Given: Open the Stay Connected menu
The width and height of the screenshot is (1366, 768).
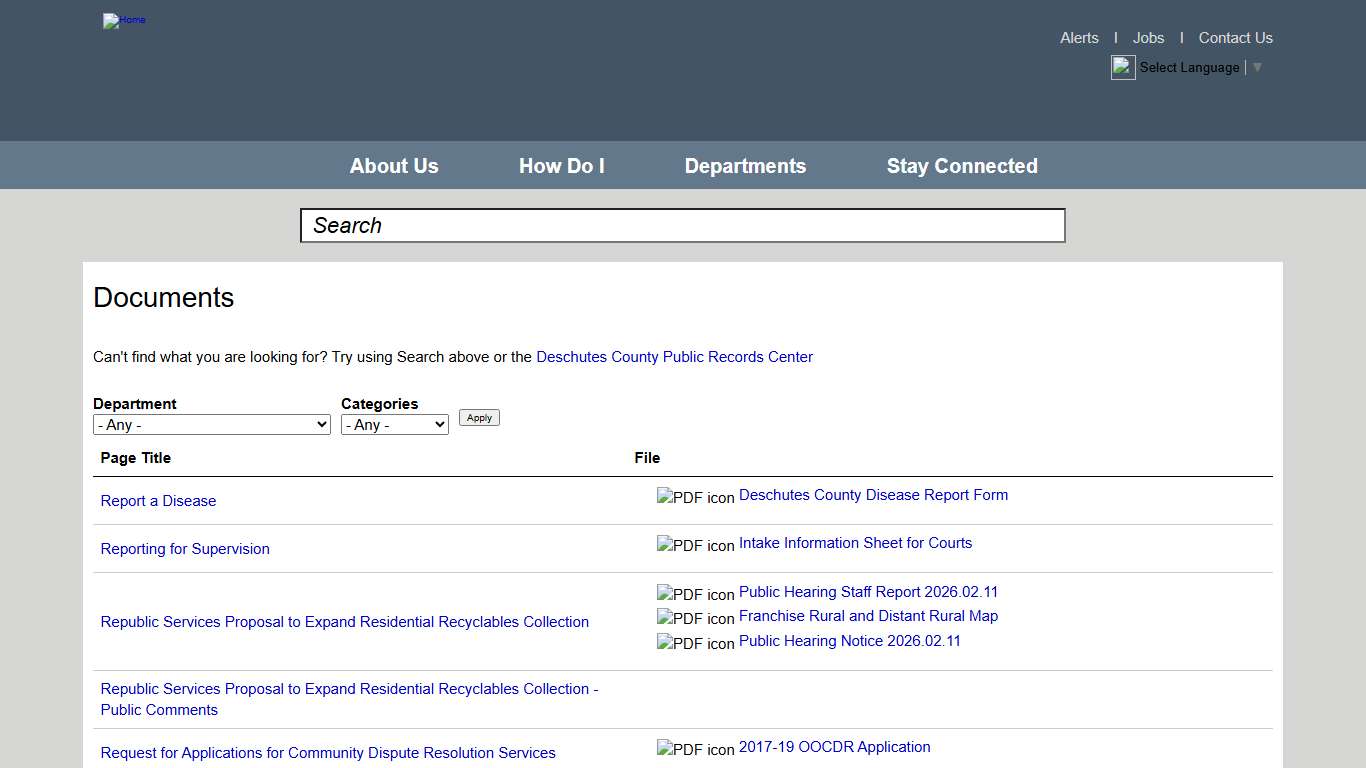Looking at the screenshot, I should point(962,166).
